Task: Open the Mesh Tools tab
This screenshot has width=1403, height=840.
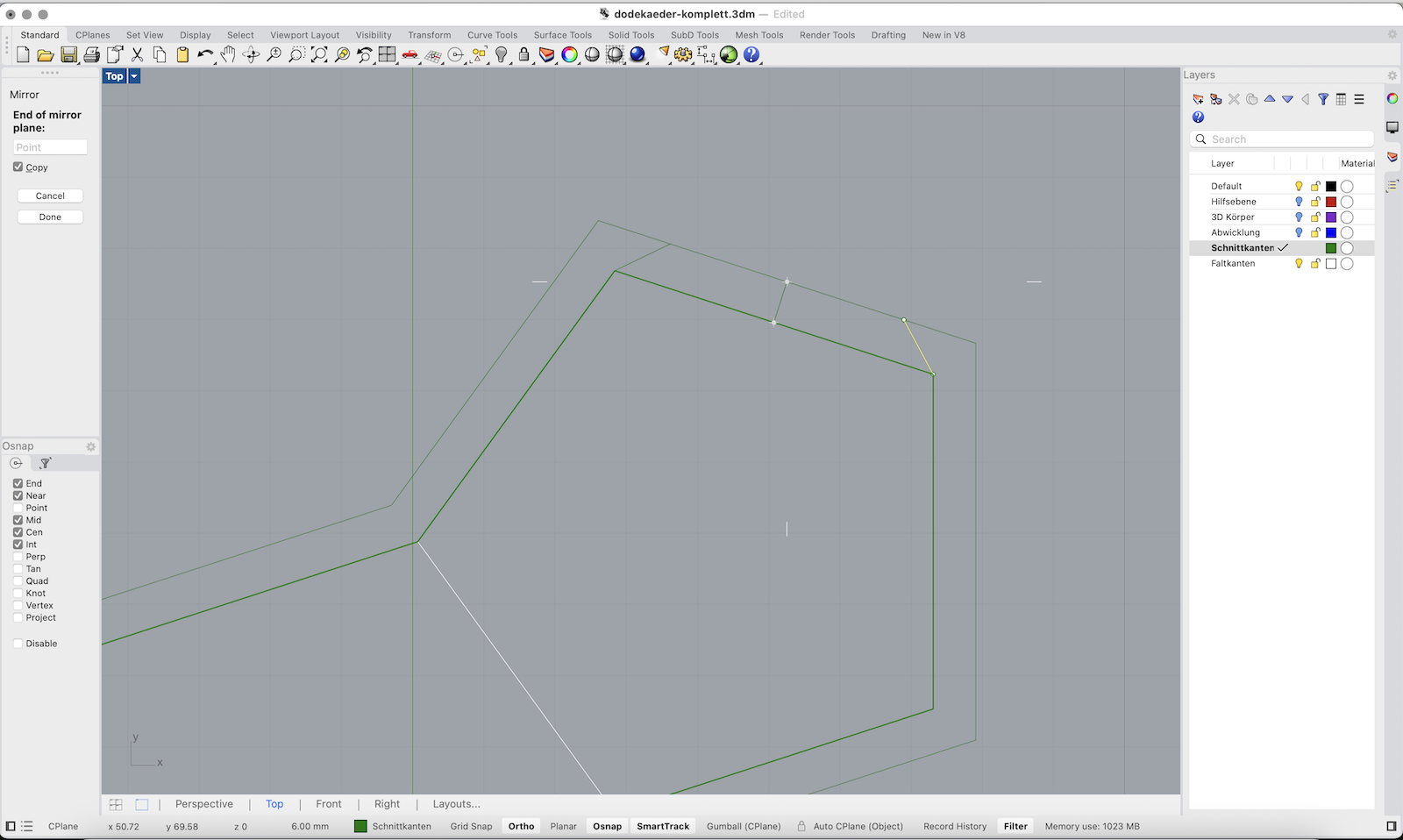Action: point(759,35)
